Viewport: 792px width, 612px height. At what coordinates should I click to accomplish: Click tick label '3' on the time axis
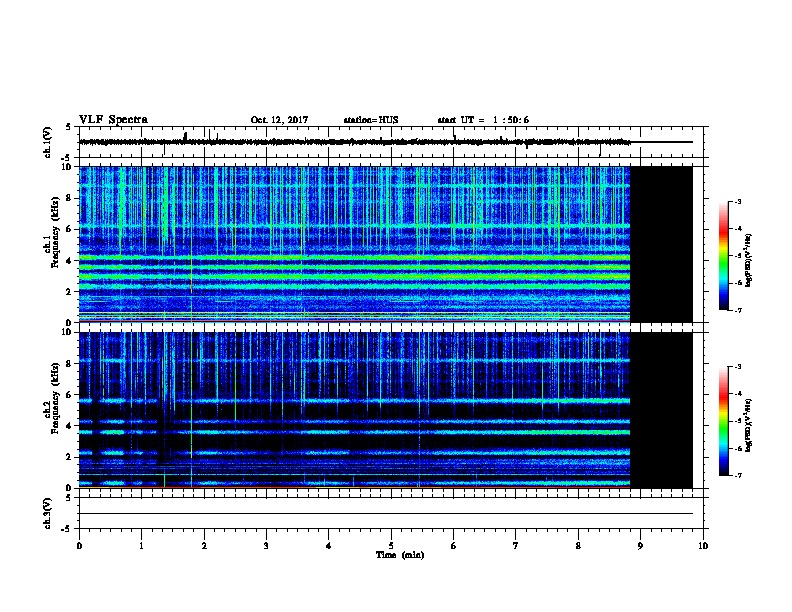pyautogui.click(x=266, y=546)
